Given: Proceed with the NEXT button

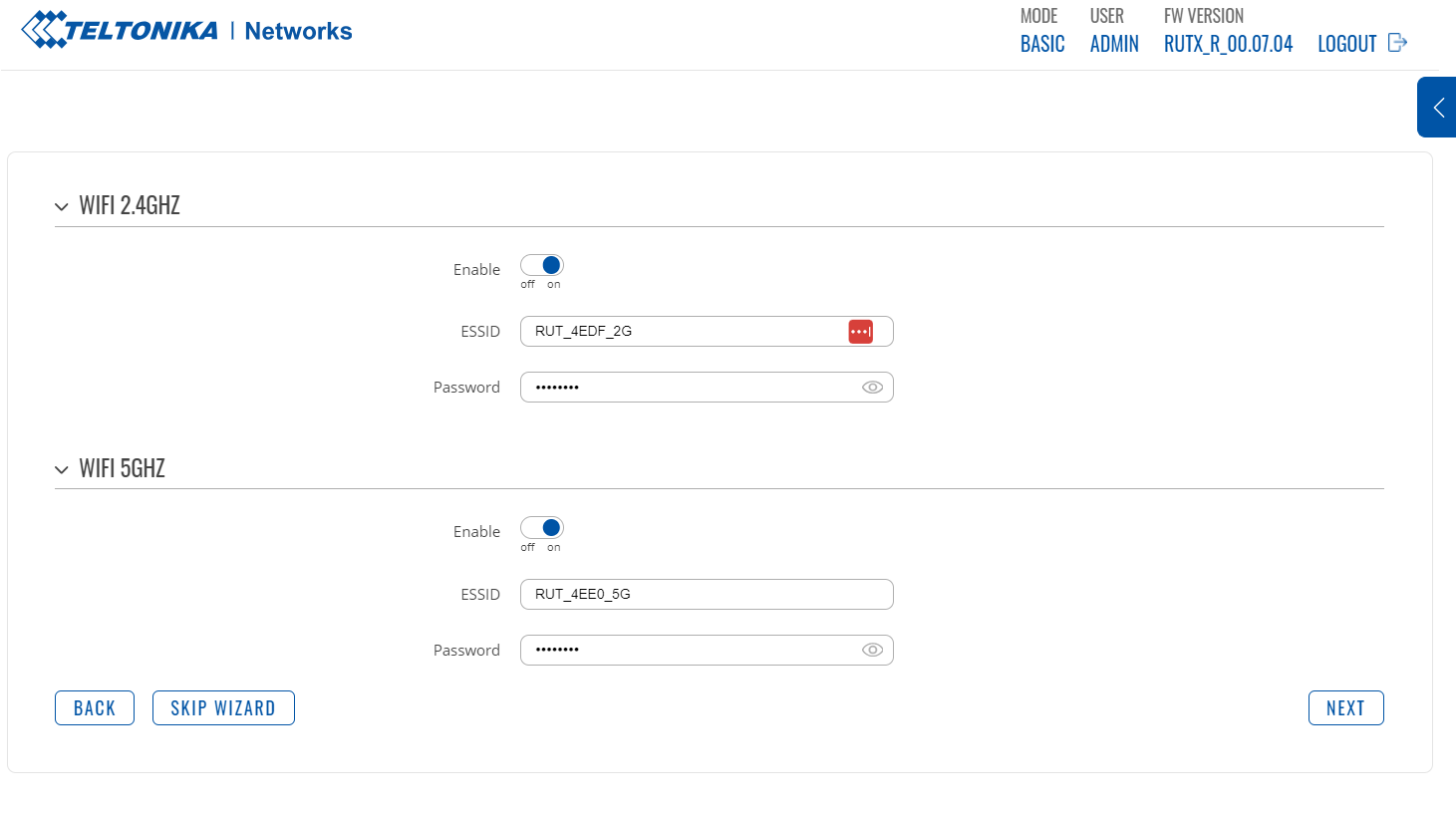Looking at the screenshot, I should pyautogui.click(x=1345, y=708).
